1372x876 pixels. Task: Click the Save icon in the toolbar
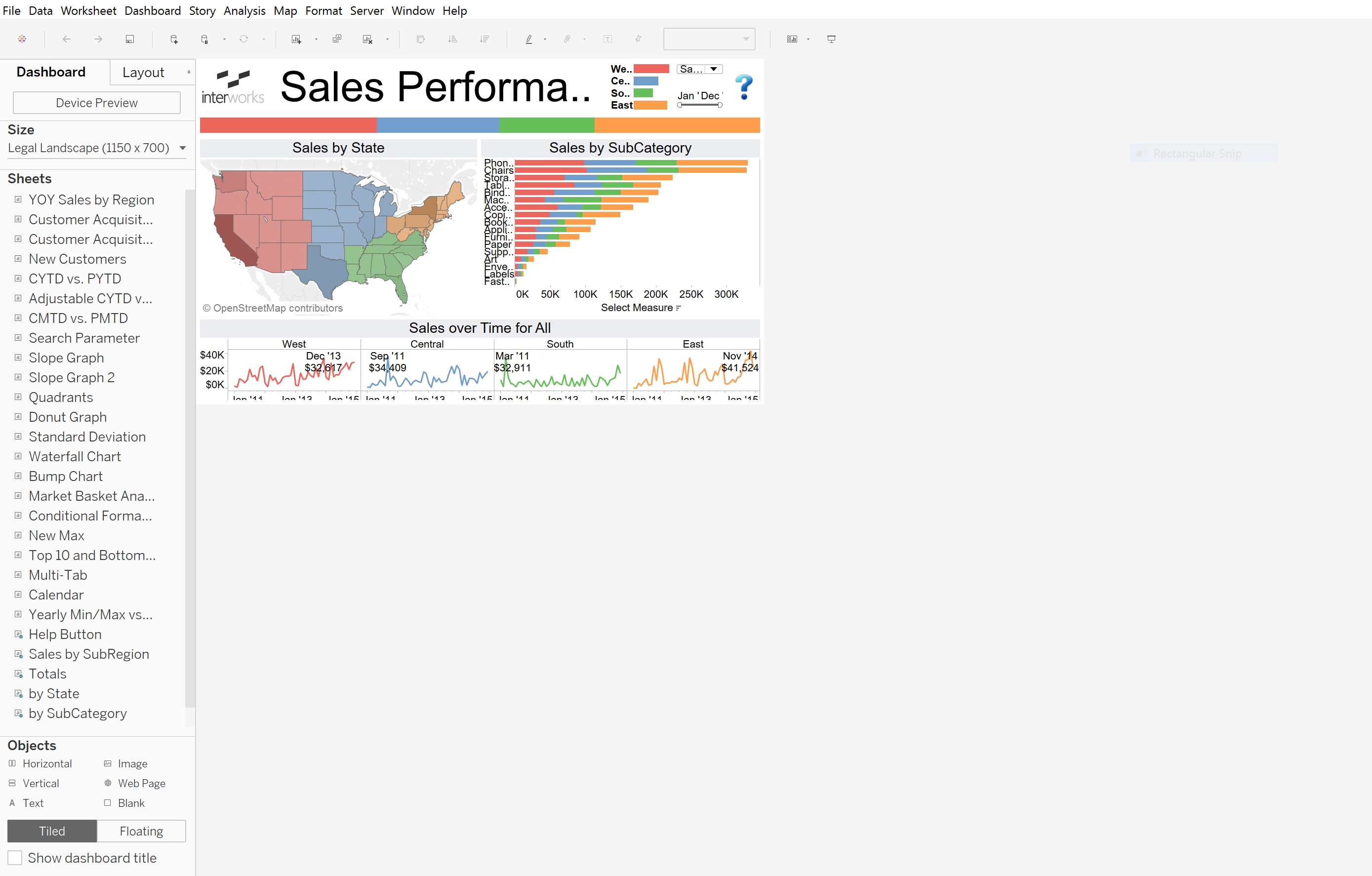[129, 38]
